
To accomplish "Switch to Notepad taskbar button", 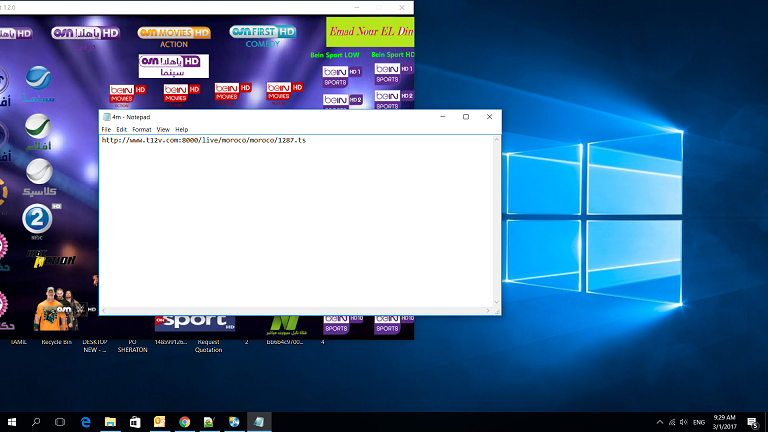I will [x=259, y=422].
